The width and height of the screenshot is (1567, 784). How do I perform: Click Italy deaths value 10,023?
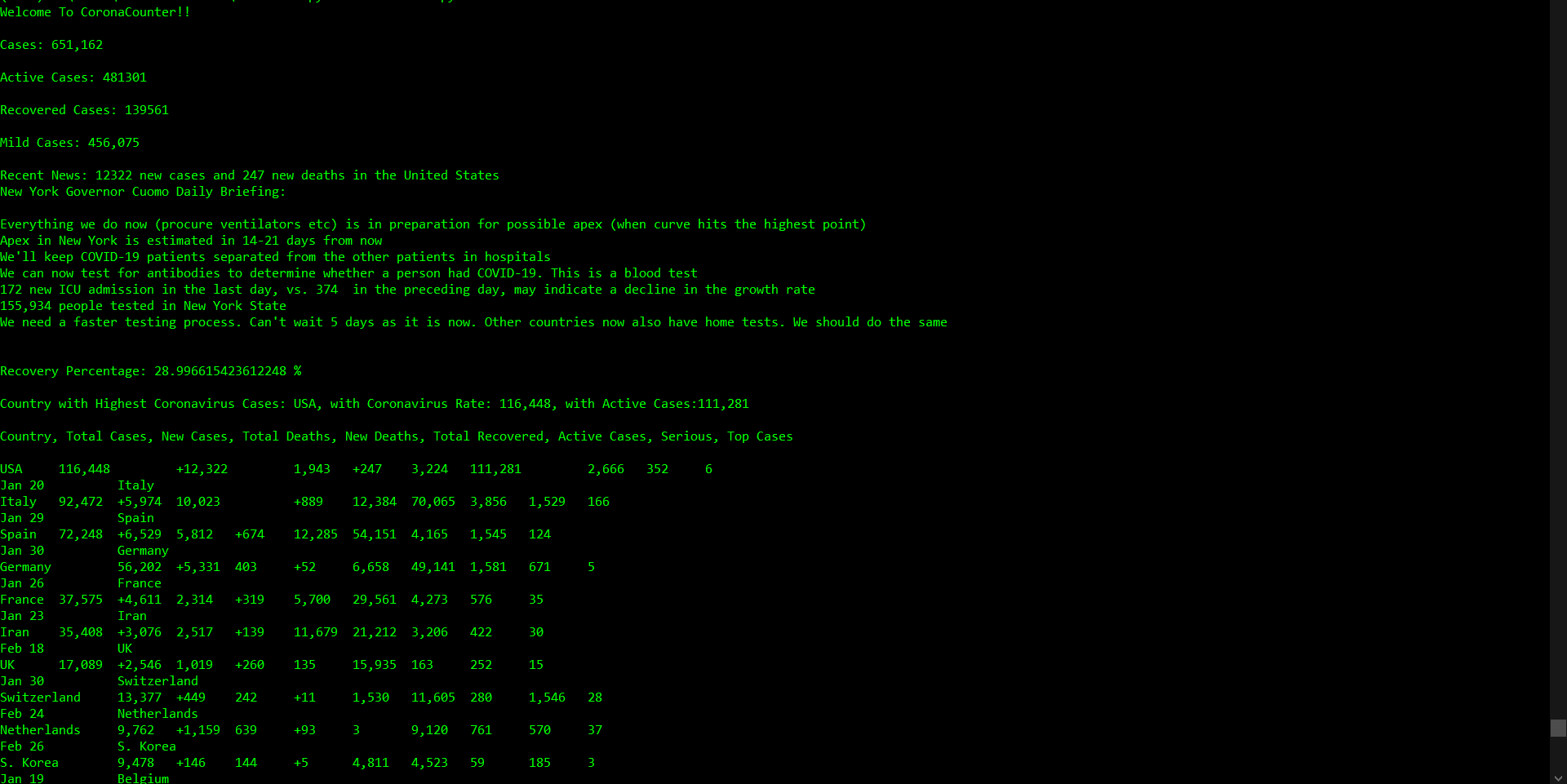(x=198, y=502)
